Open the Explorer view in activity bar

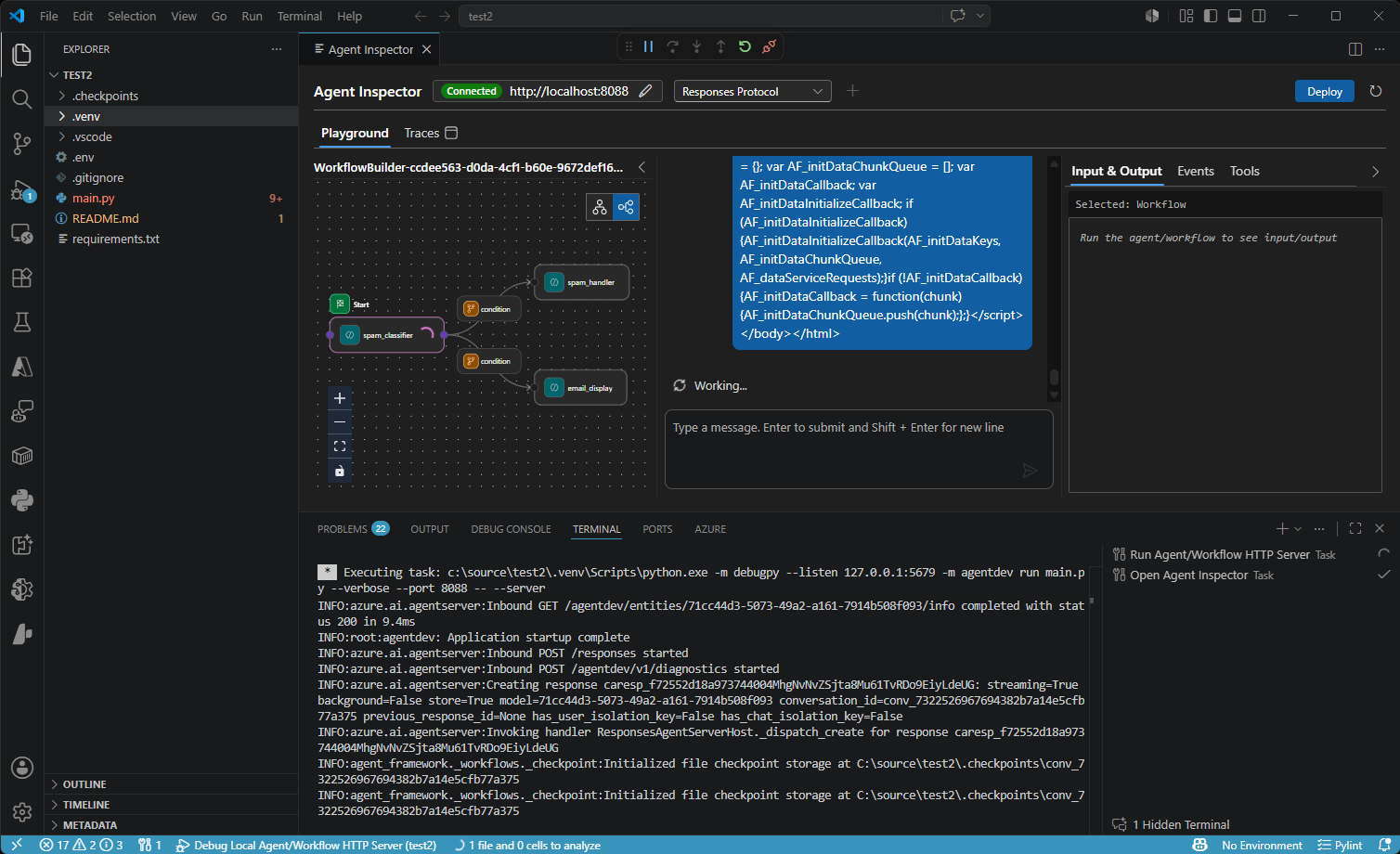click(22, 55)
